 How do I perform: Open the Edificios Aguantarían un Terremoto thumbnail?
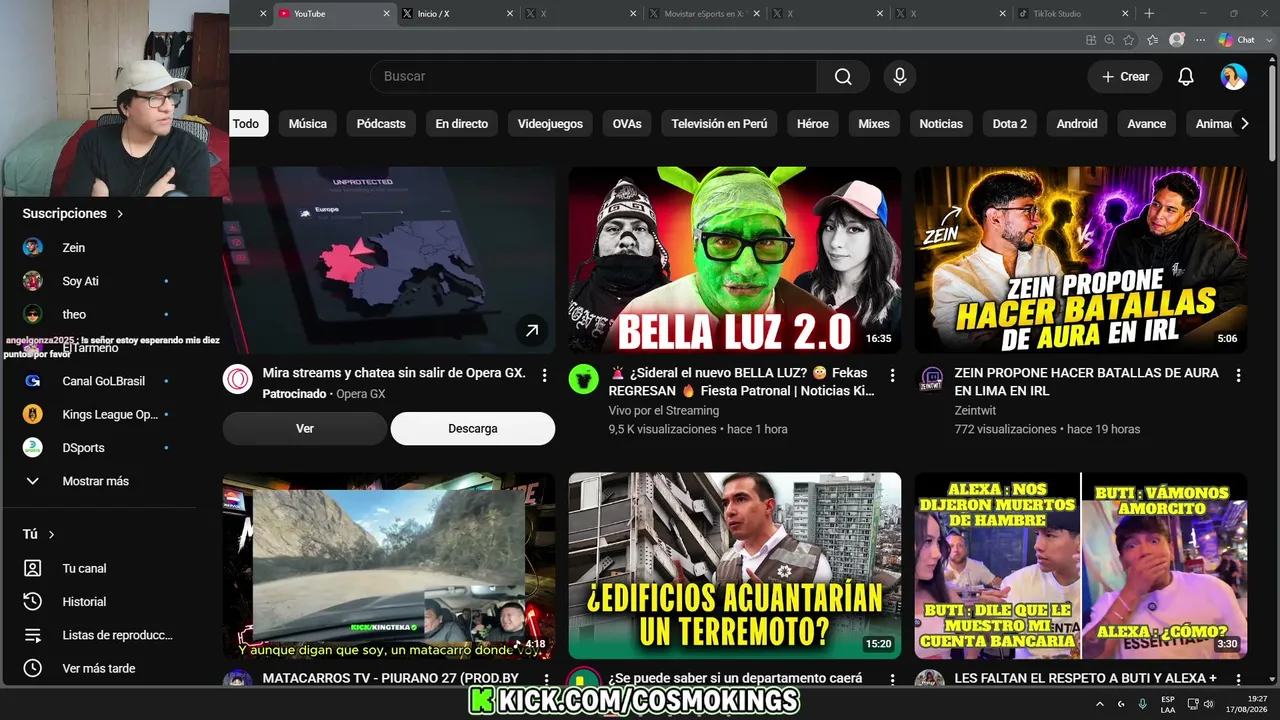pyautogui.click(x=735, y=566)
